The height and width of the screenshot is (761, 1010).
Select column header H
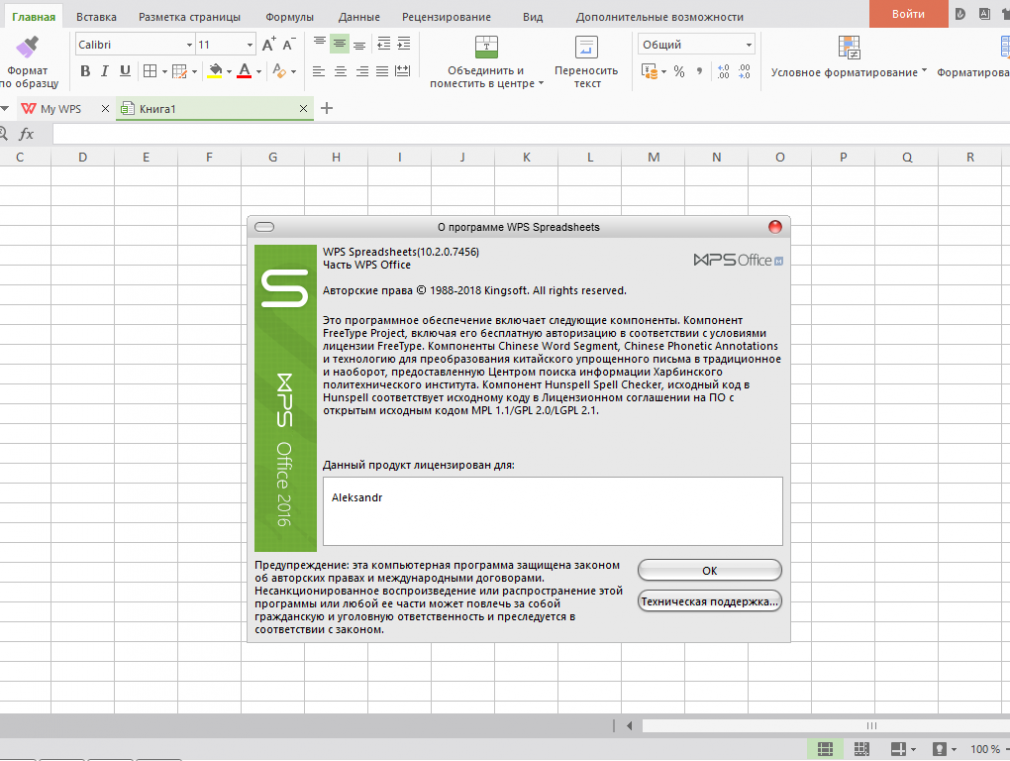click(336, 157)
